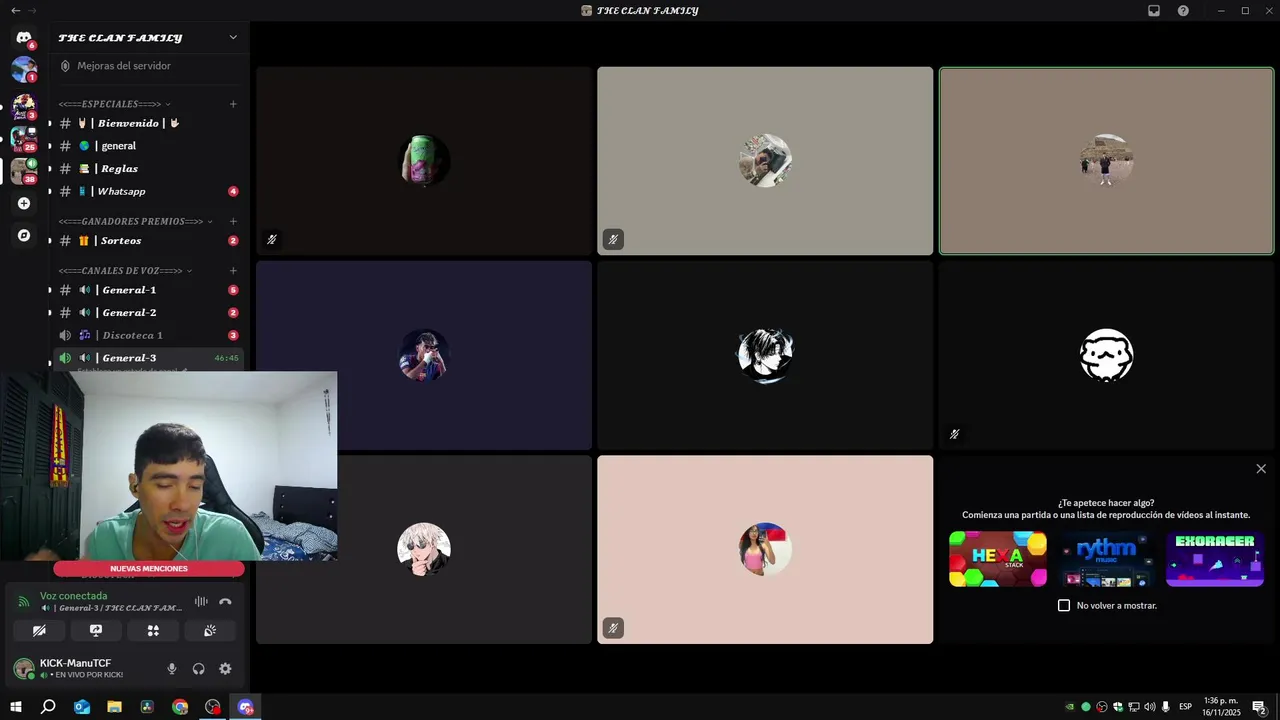Toggle camera on in the voice panel

click(x=39, y=631)
